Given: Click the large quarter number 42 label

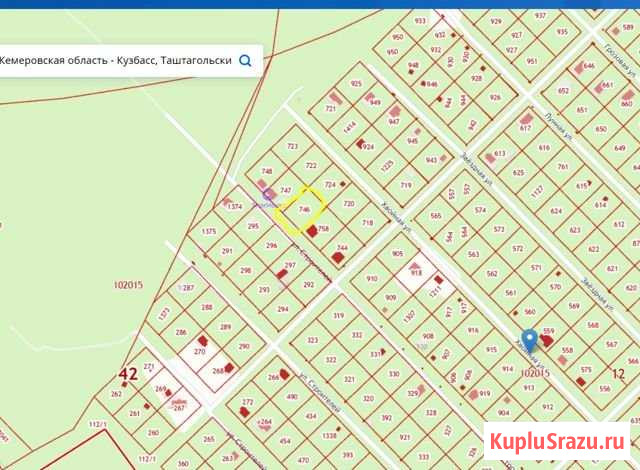Looking at the screenshot, I should point(127,375).
